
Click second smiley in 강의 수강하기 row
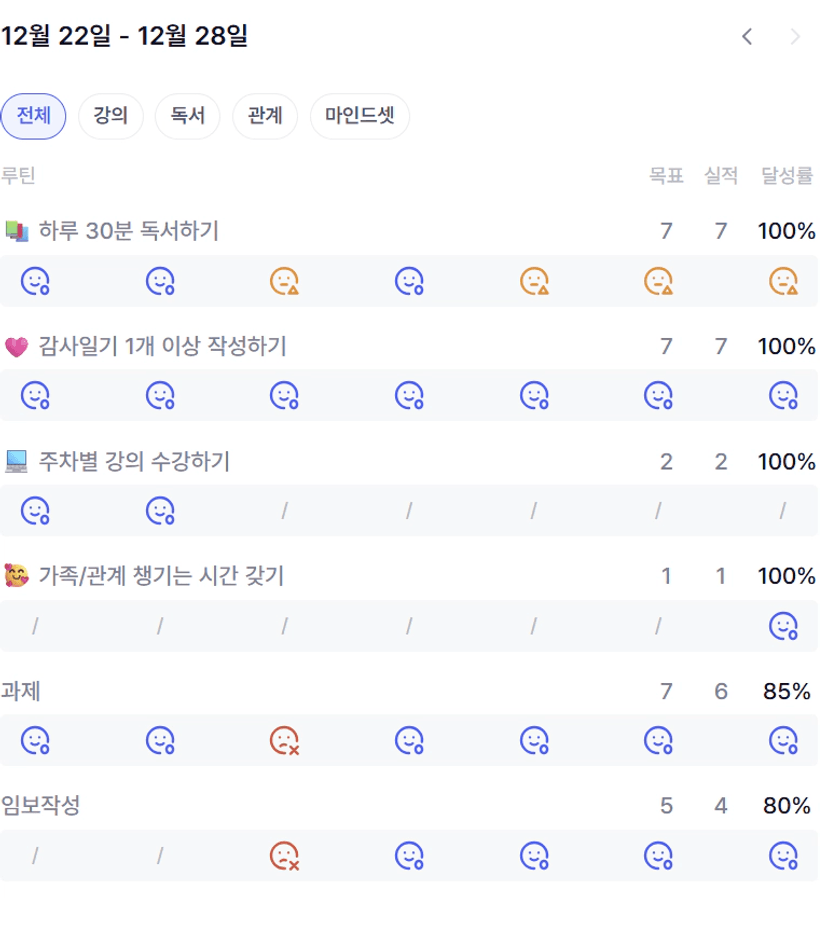[160, 511]
